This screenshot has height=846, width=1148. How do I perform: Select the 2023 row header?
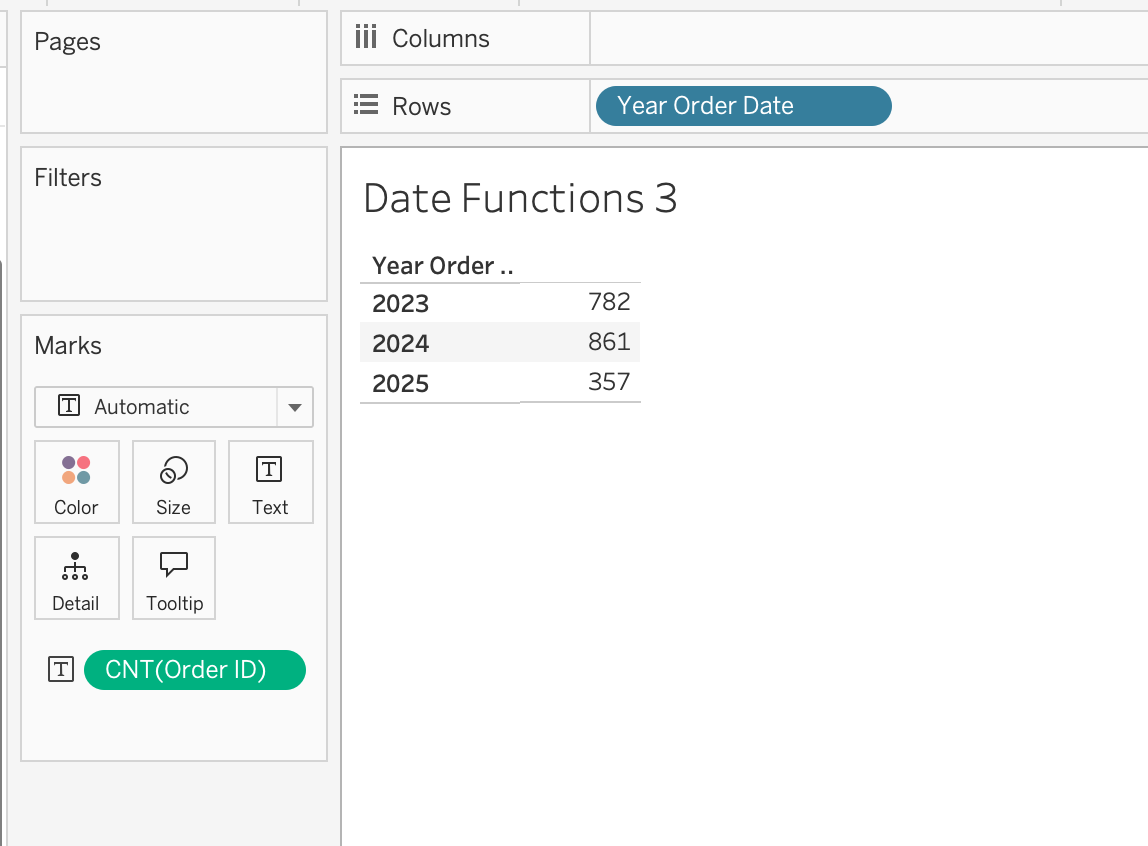[x=400, y=303]
